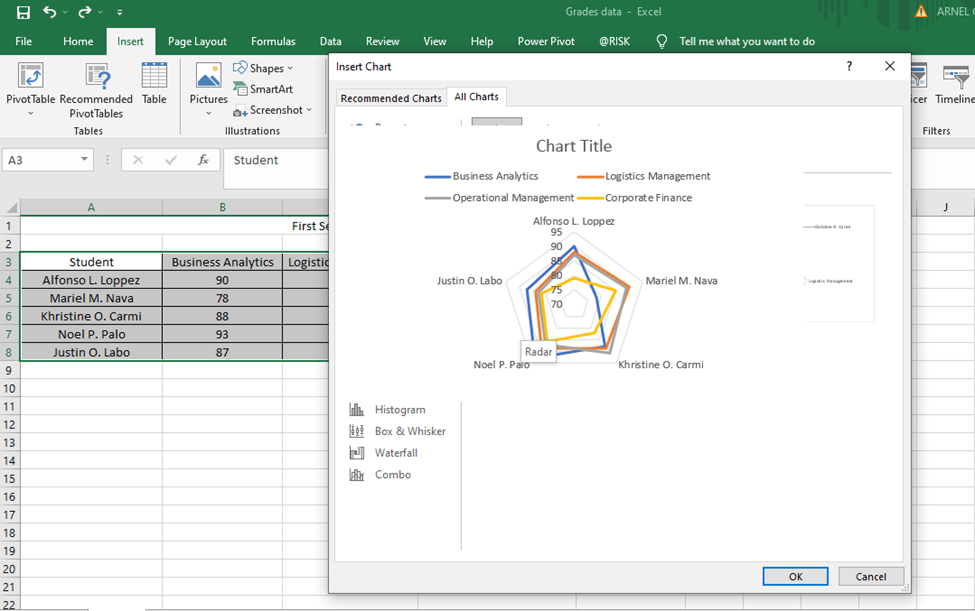Image resolution: width=975 pixels, height=611 pixels.
Task: Click the Business Analytics header cell
Action: [223, 262]
